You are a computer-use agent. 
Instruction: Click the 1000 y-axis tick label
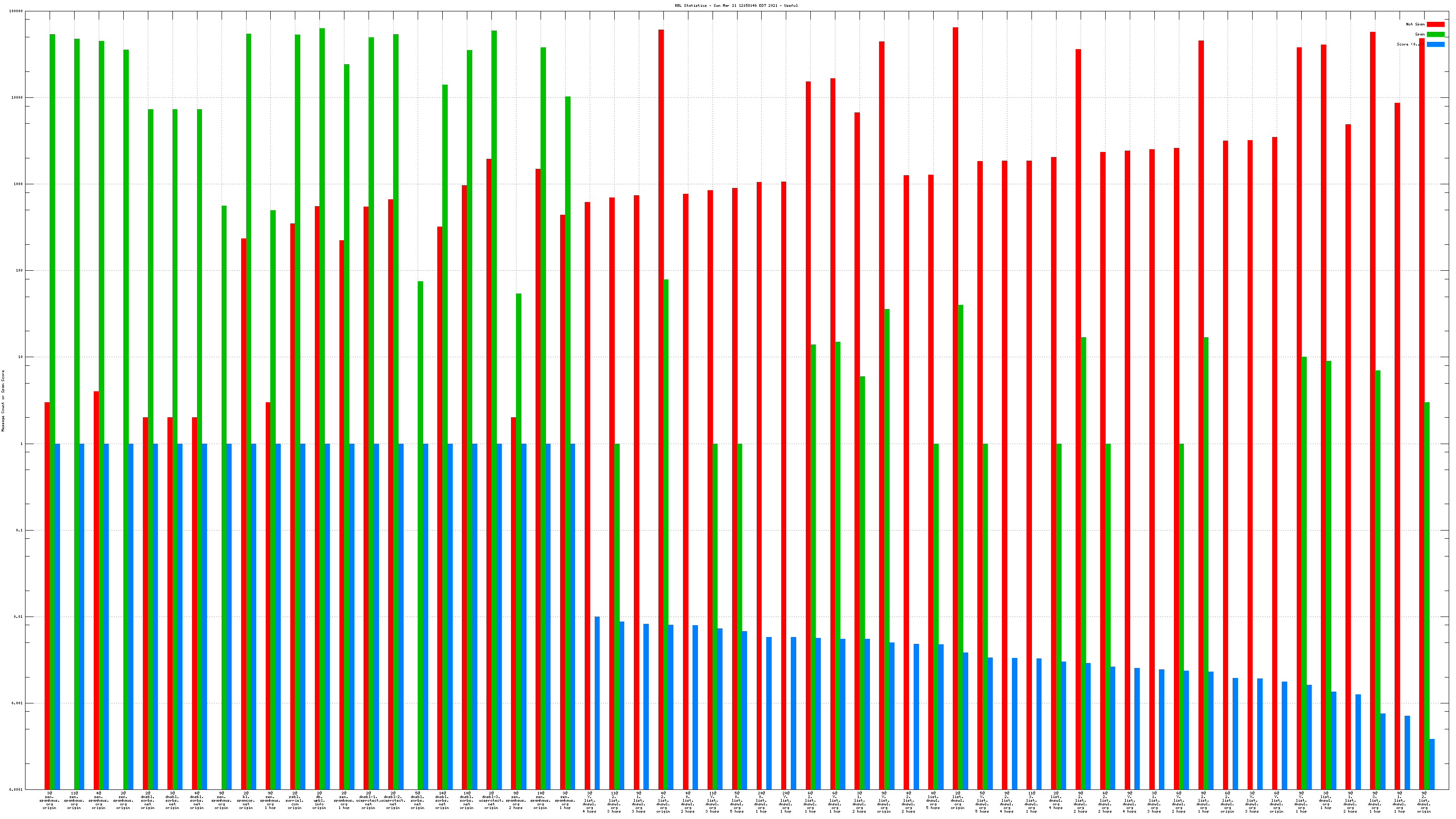click(19, 184)
